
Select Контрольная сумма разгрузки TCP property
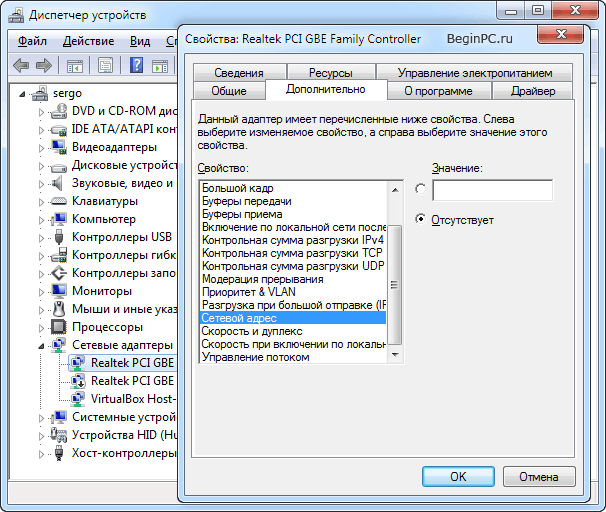point(293,253)
